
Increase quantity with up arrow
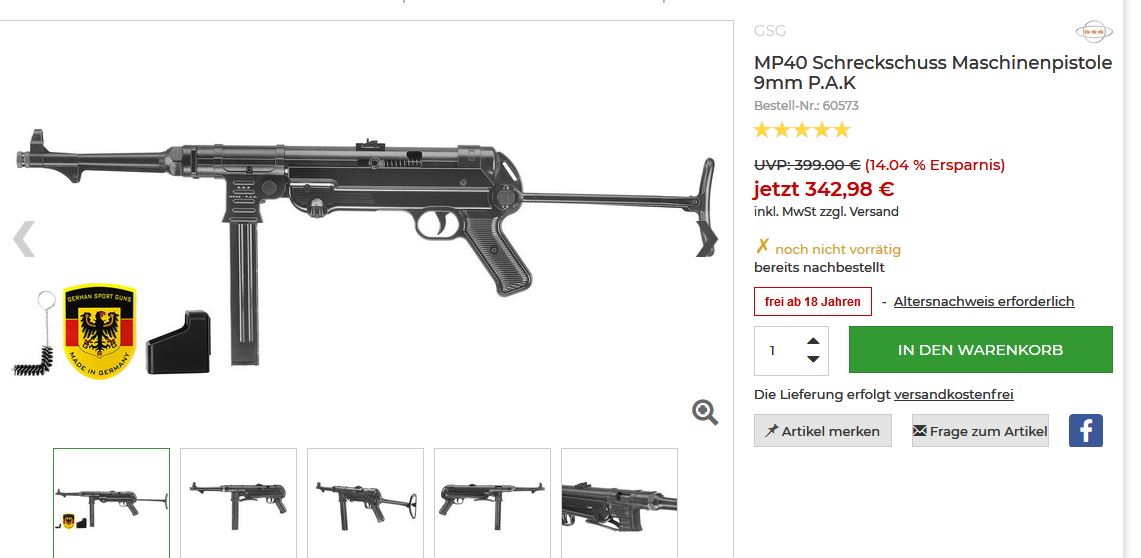click(812, 340)
